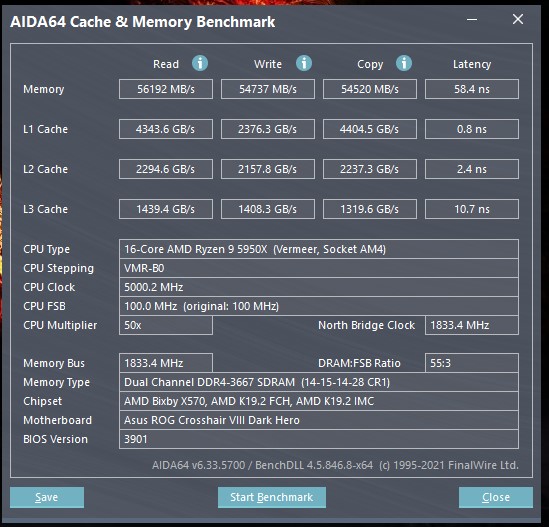This screenshot has height=527, width=549.
Task: Save the benchmark results
Action: 47,497
